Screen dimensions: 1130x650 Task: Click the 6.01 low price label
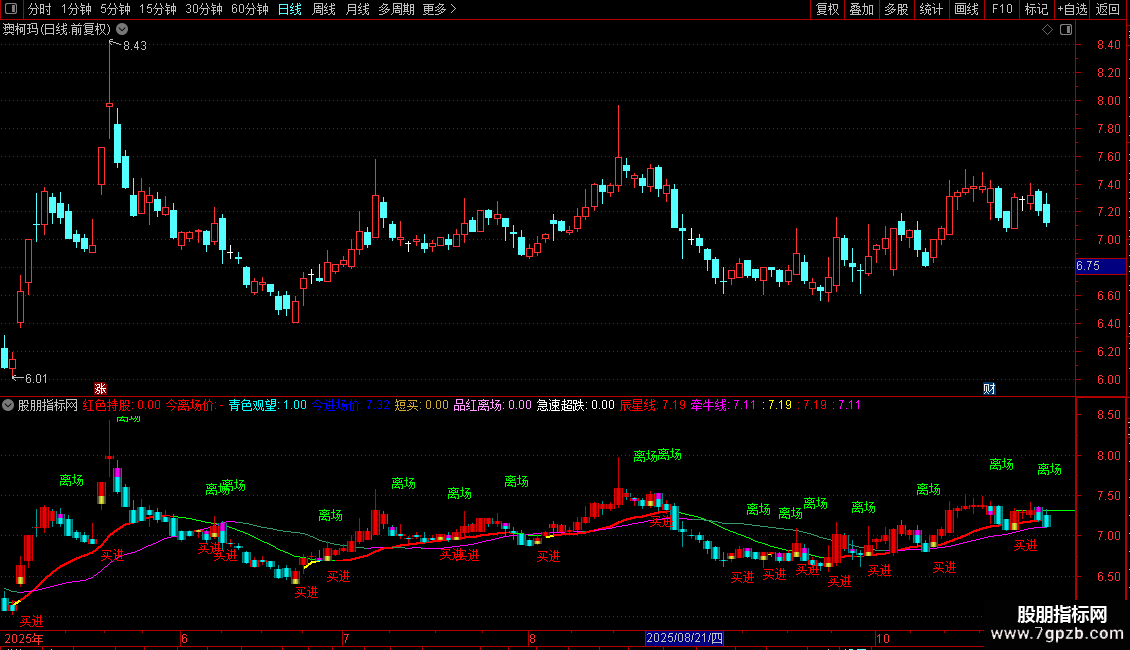pyautogui.click(x=36, y=378)
